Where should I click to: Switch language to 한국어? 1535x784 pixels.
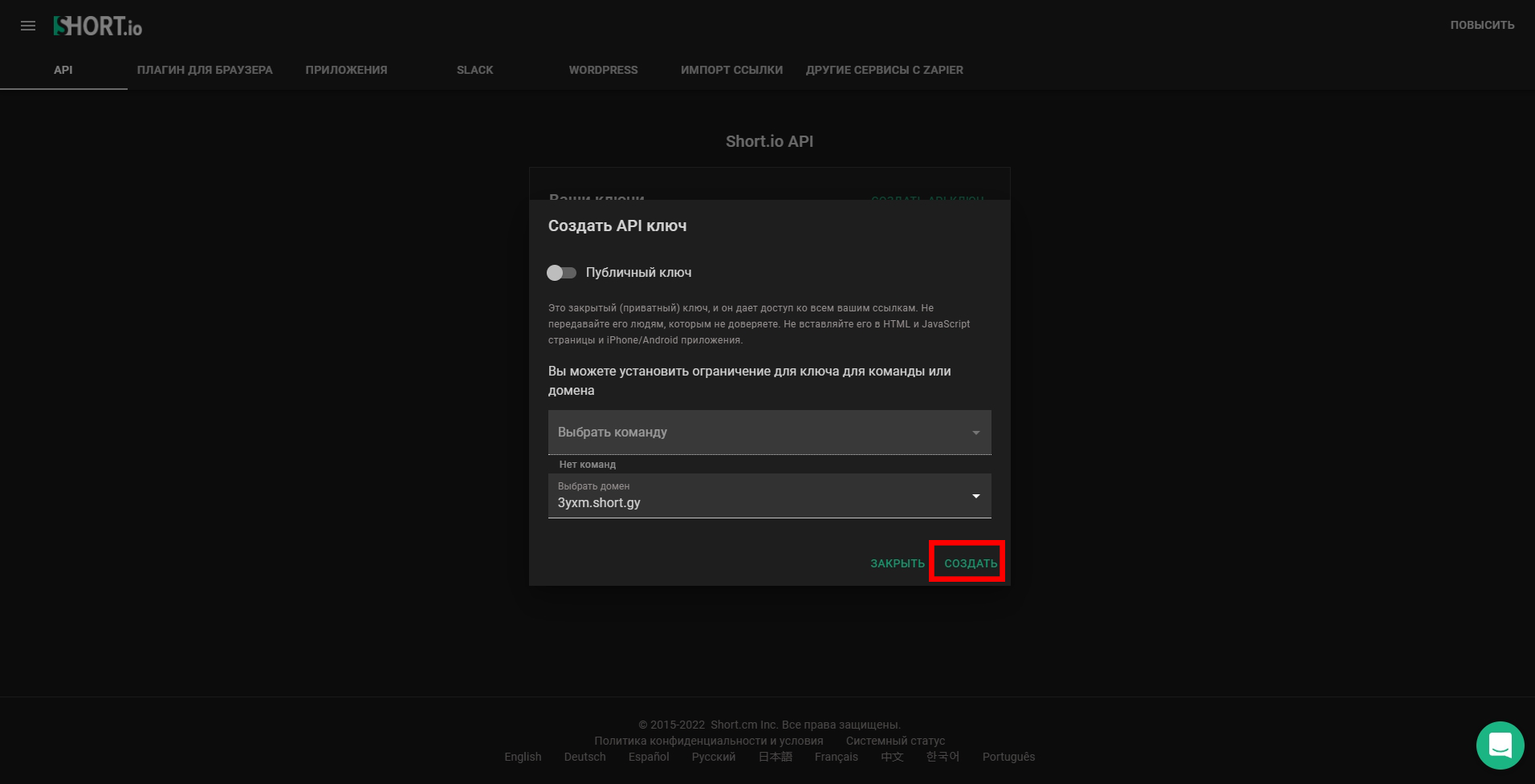(943, 757)
